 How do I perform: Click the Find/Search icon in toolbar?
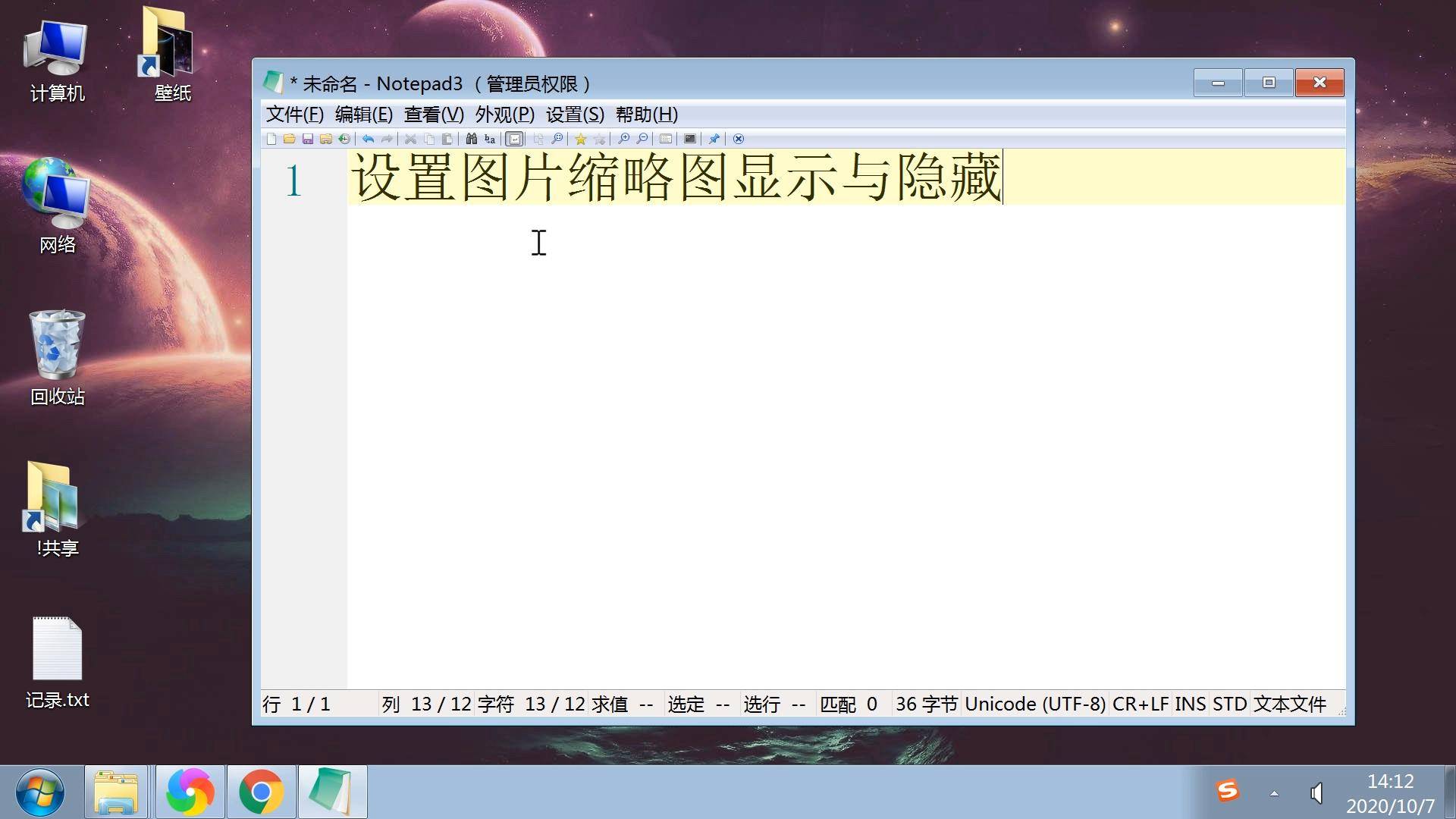[x=470, y=139]
